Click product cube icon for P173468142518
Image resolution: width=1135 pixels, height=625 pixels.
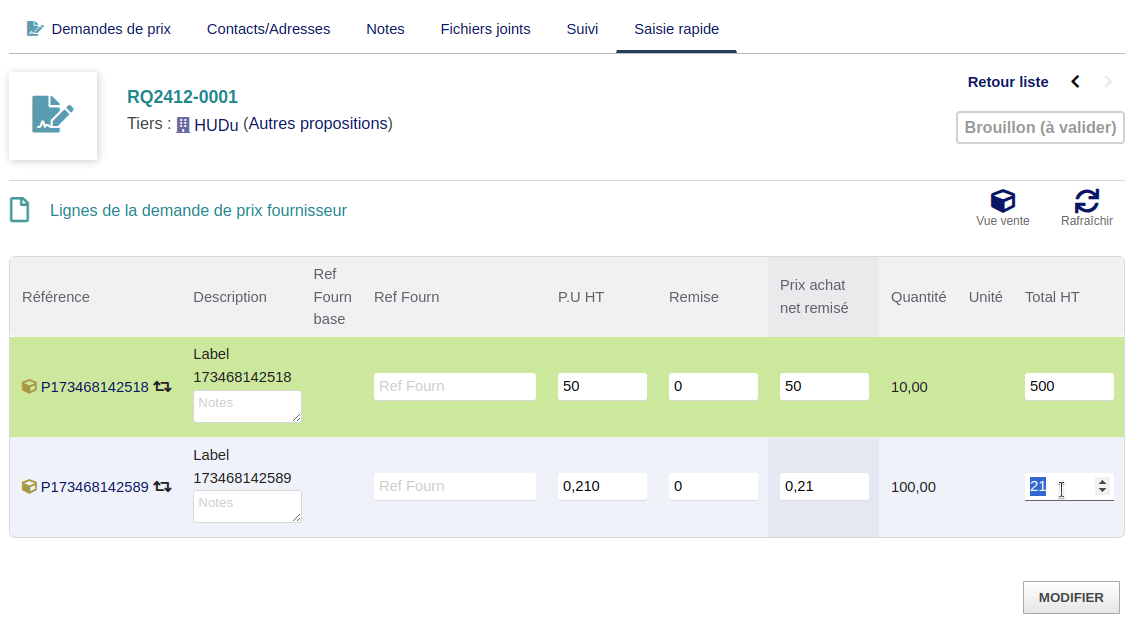(x=29, y=387)
